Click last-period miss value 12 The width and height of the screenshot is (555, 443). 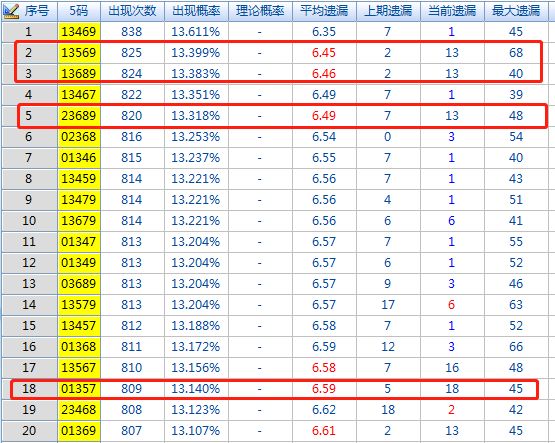point(388,347)
